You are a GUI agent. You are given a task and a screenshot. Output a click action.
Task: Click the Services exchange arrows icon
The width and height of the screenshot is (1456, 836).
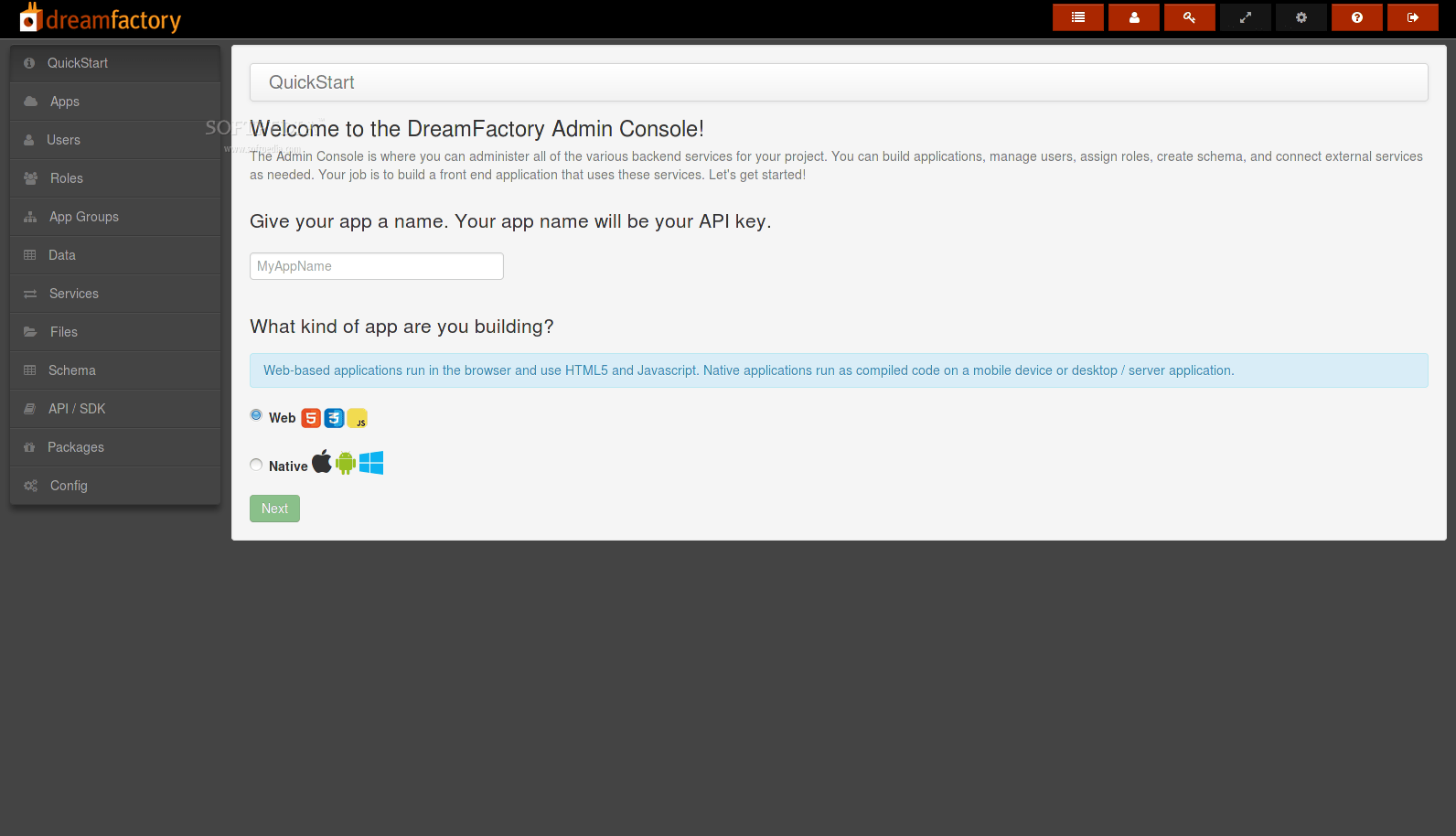tap(30, 294)
